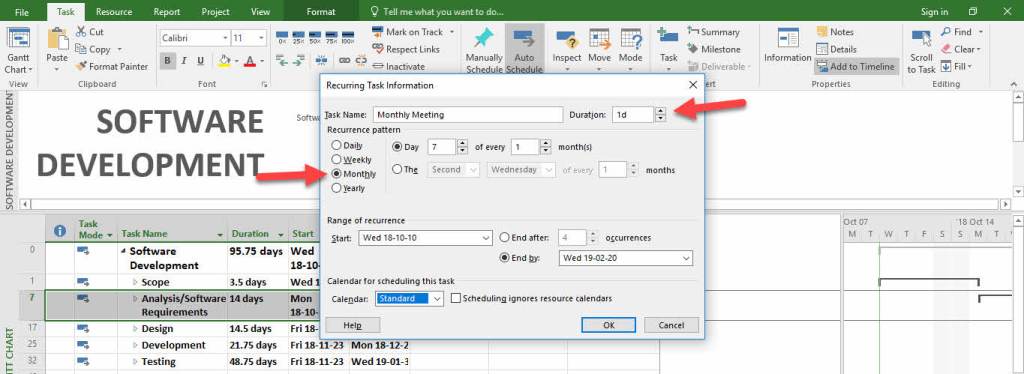Outdent the selected task
Screen dimensions: 1024x374
point(282,60)
